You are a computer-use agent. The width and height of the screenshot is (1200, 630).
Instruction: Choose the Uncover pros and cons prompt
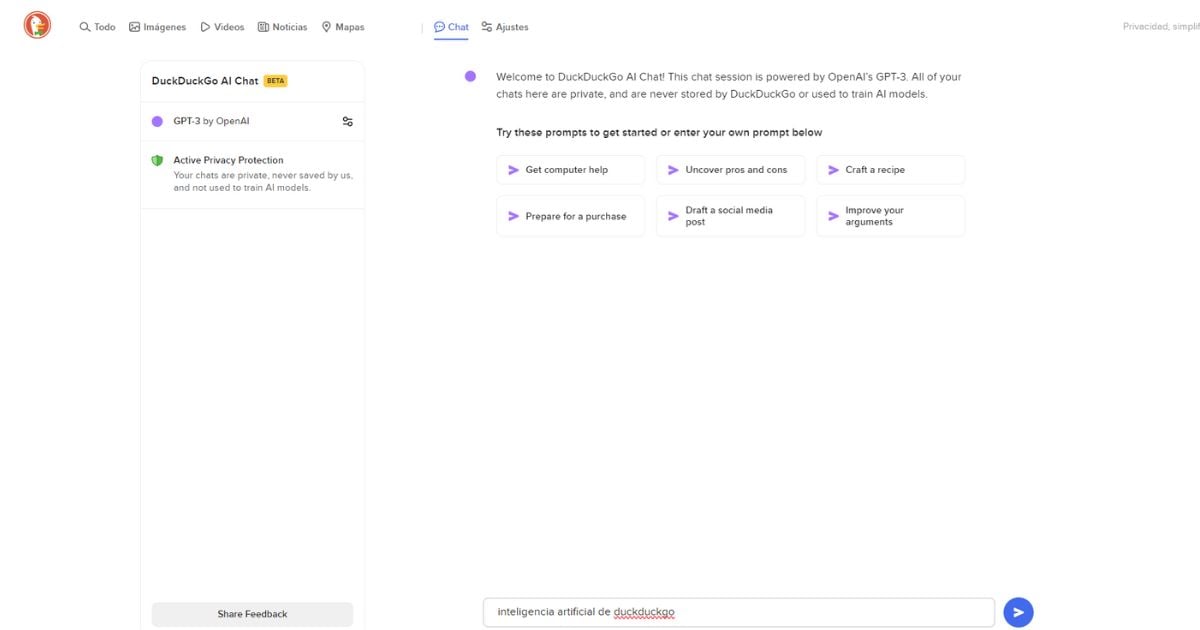(730, 170)
